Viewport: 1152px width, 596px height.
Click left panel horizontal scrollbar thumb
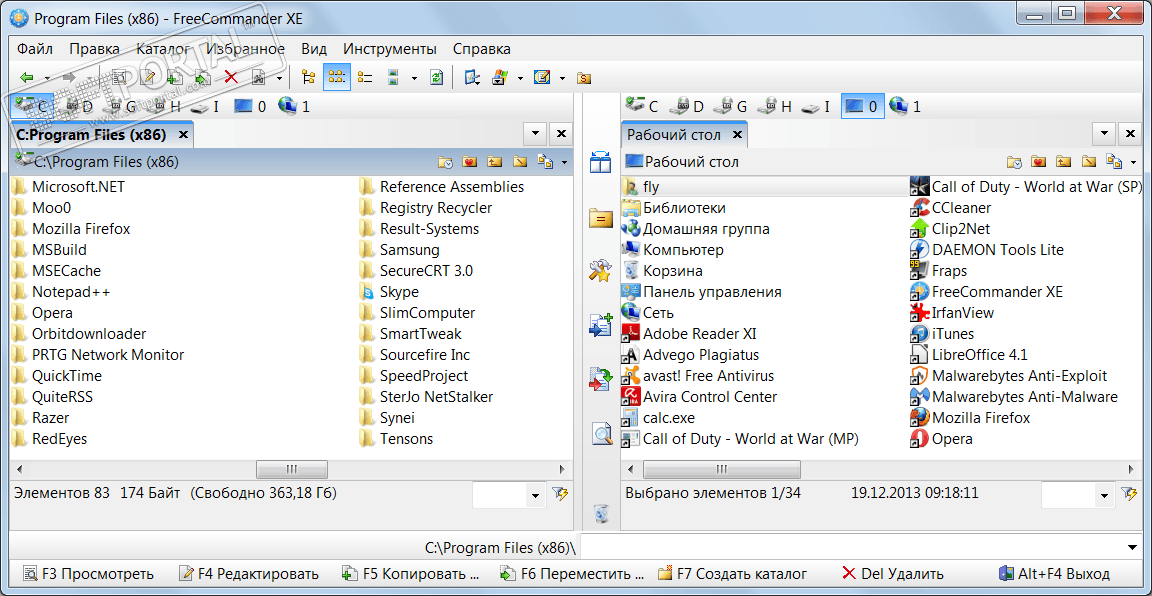pos(291,468)
